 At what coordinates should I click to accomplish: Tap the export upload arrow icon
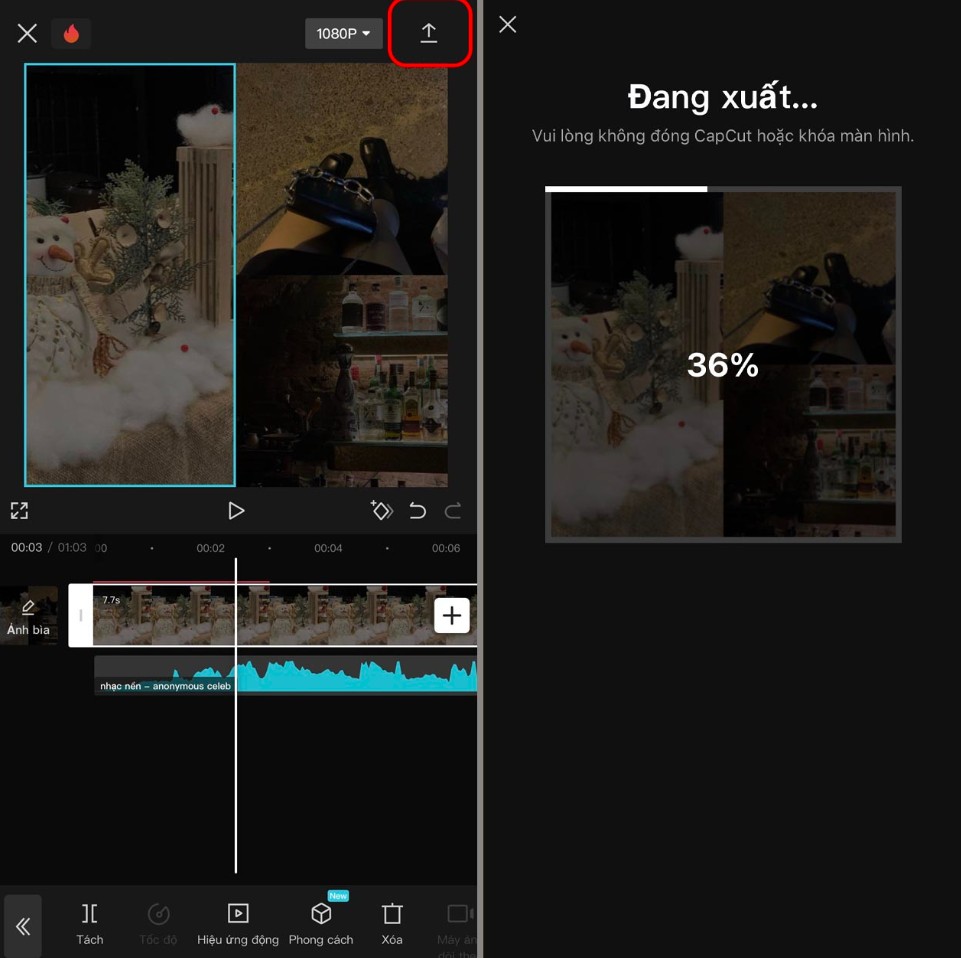tap(428, 33)
